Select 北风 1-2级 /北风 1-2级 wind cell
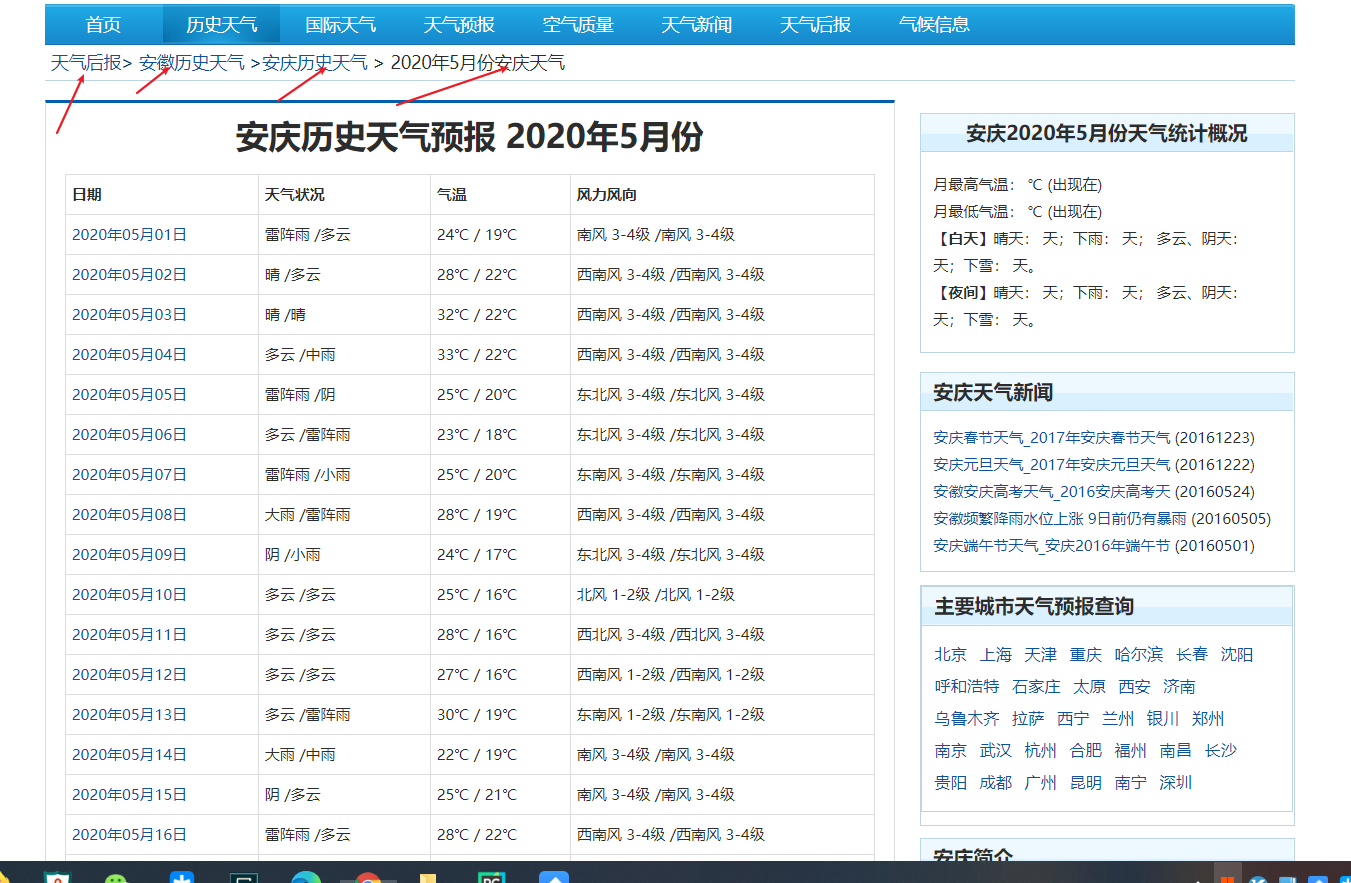1351x883 pixels. pos(722,595)
